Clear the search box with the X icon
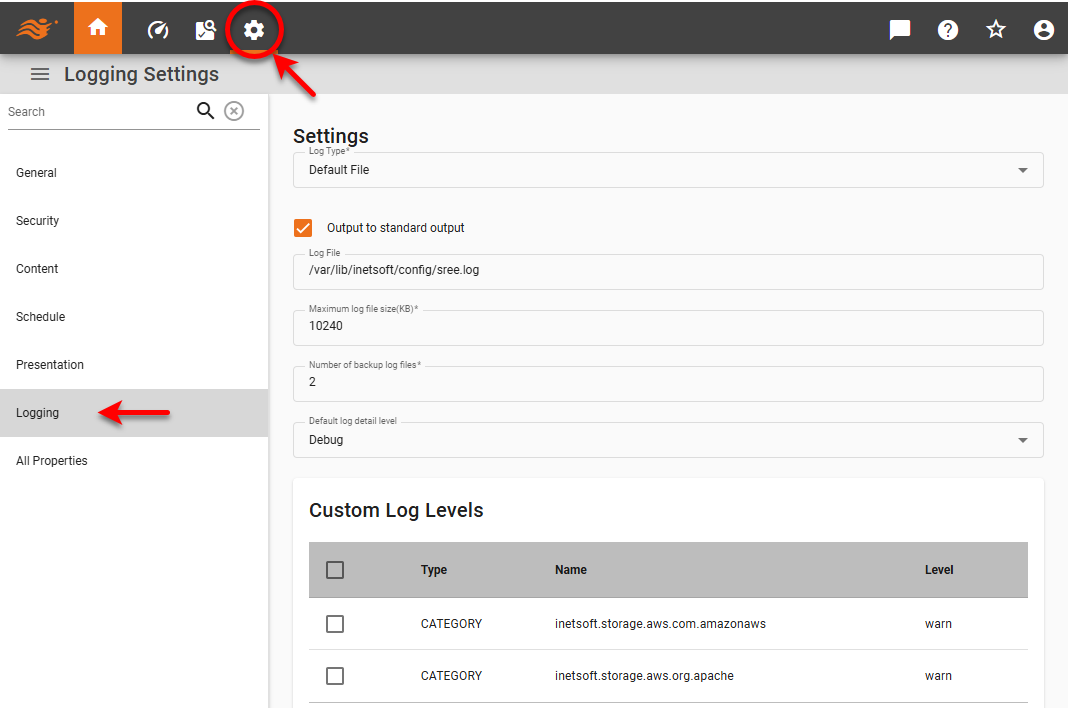 pos(233,110)
